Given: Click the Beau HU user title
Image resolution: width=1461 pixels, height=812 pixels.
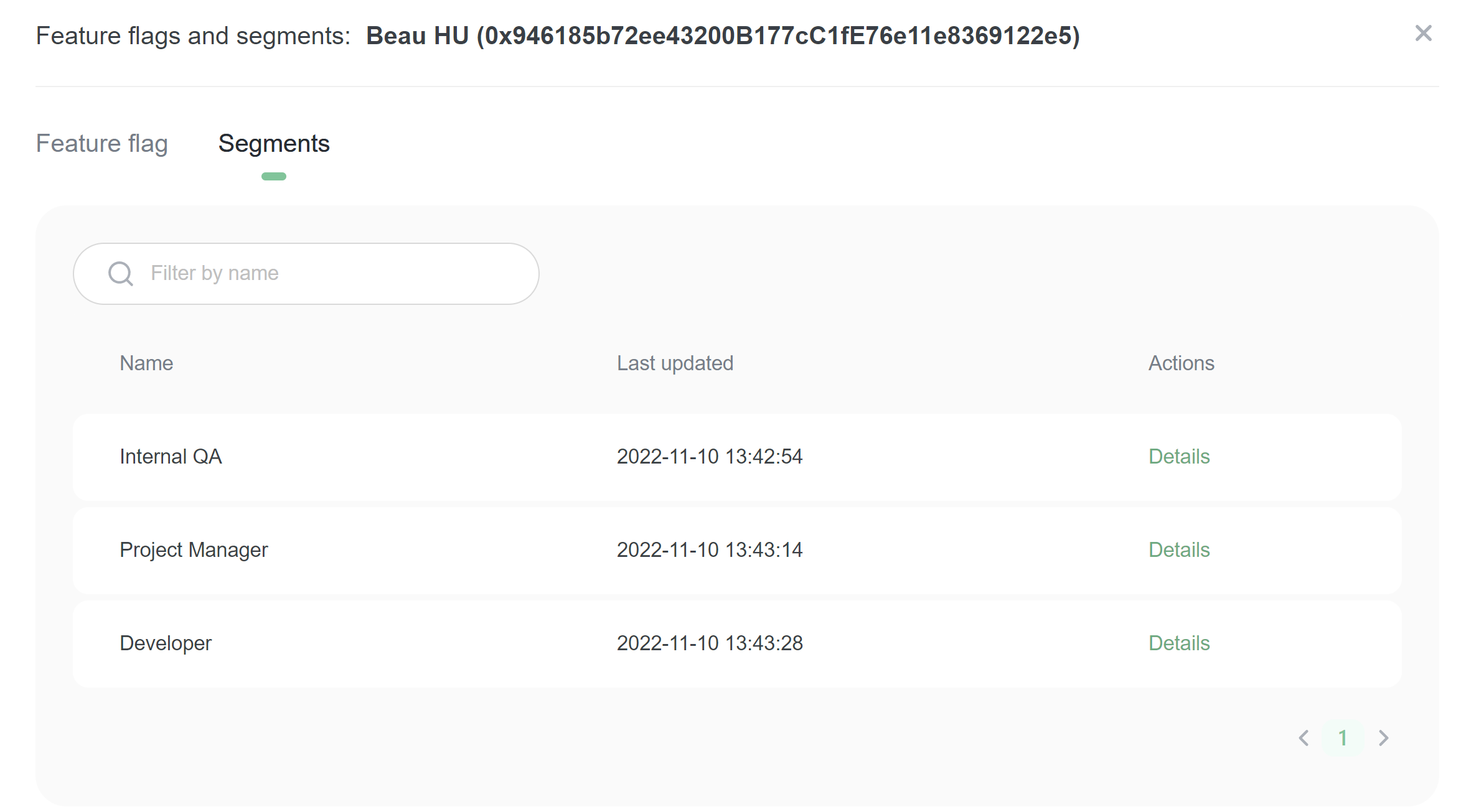Looking at the screenshot, I should pos(722,36).
